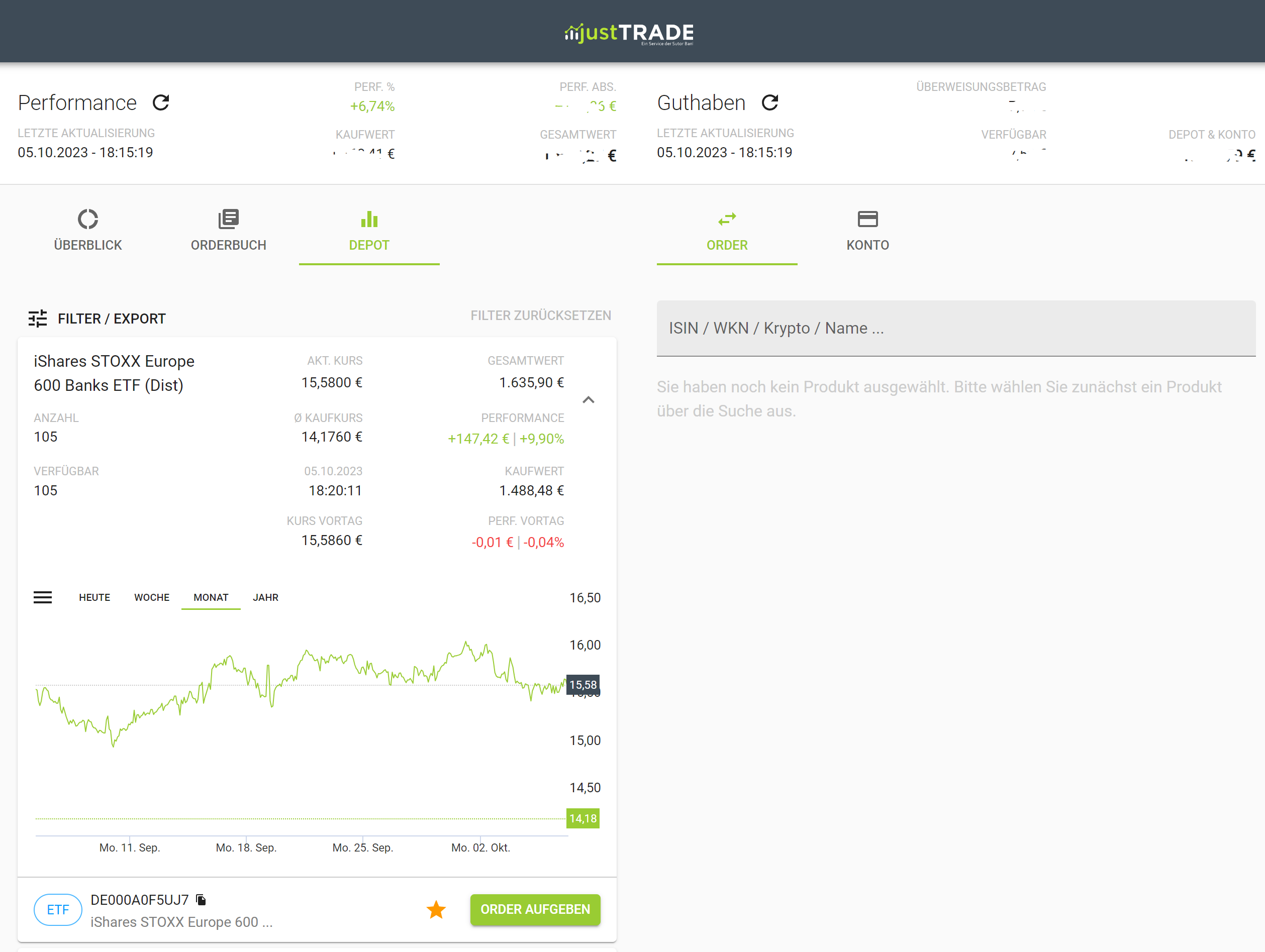The image size is (1265, 952).
Task: Select the Monat chart range
Action: pos(211,597)
